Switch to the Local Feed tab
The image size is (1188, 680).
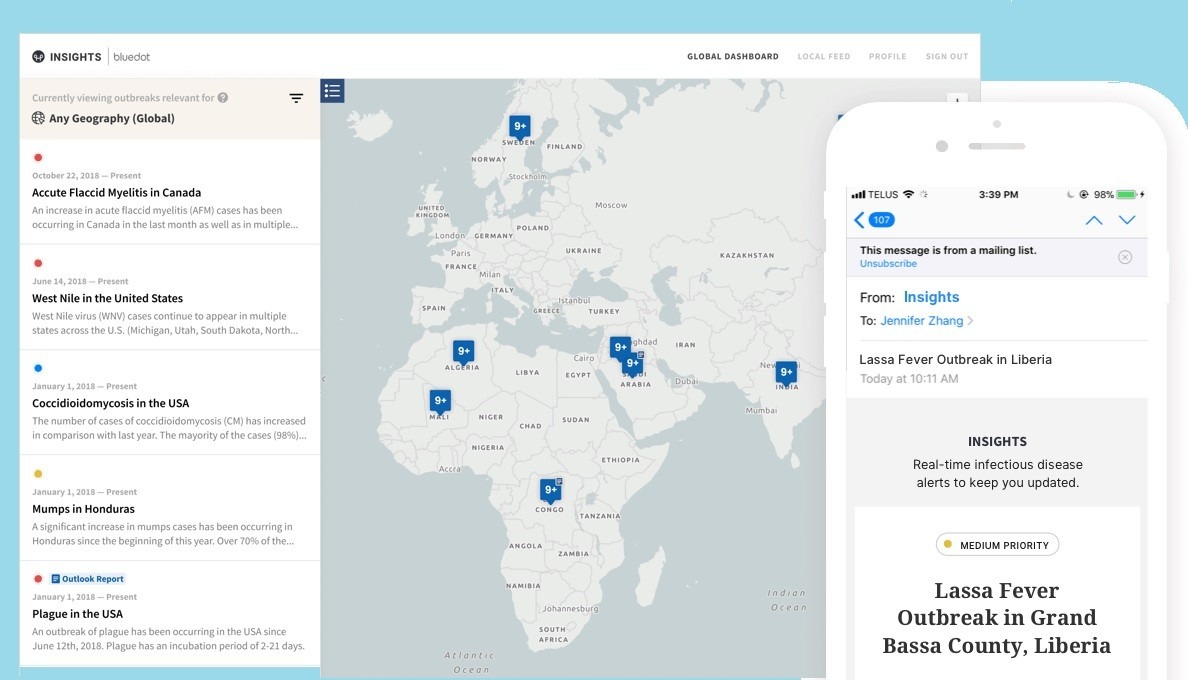(x=824, y=57)
